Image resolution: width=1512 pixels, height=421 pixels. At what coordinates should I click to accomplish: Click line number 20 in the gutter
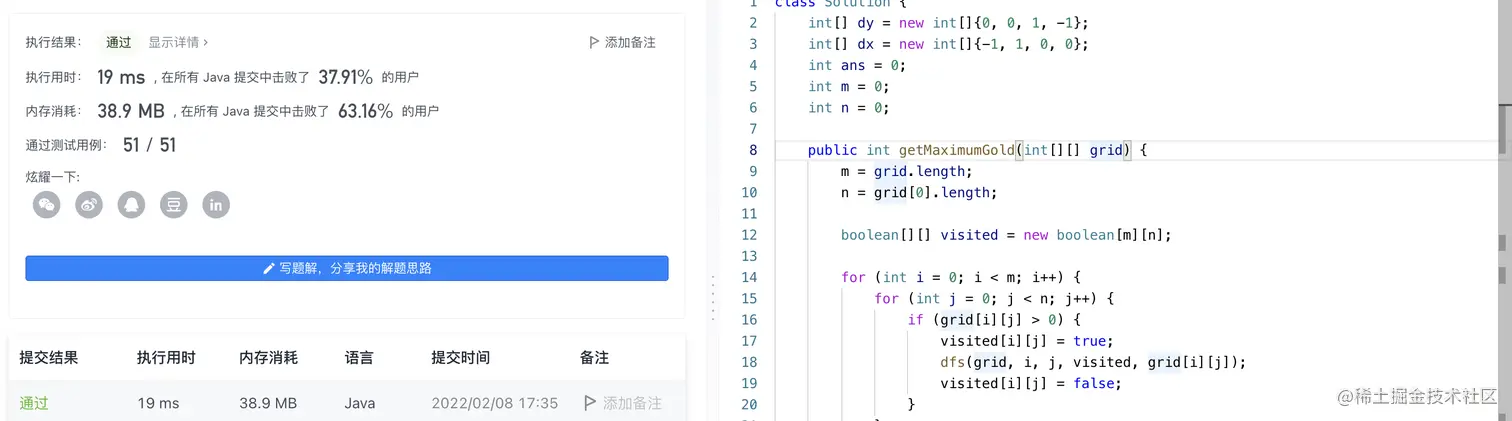[749, 404]
